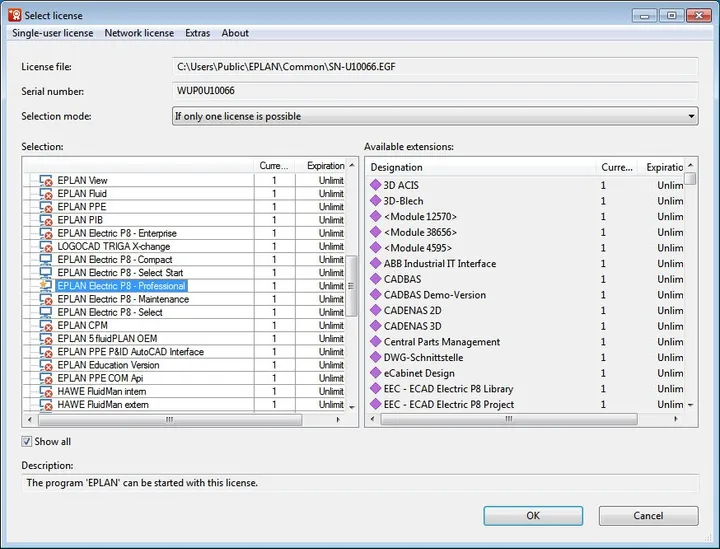720x549 pixels.
Task: Open the Network license menu
Action: (139, 33)
